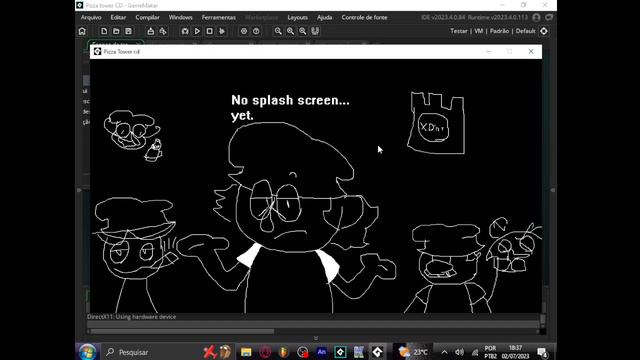Open the POR PTB2 language switcher
The image size is (640, 360).
click(x=491, y=352)
